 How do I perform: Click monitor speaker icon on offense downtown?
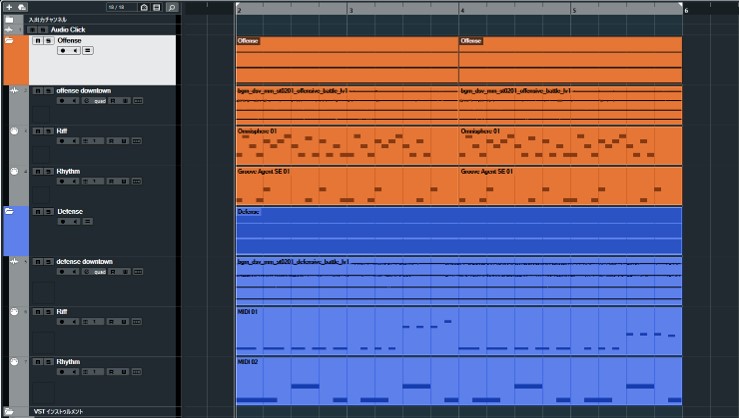(76, 101)
